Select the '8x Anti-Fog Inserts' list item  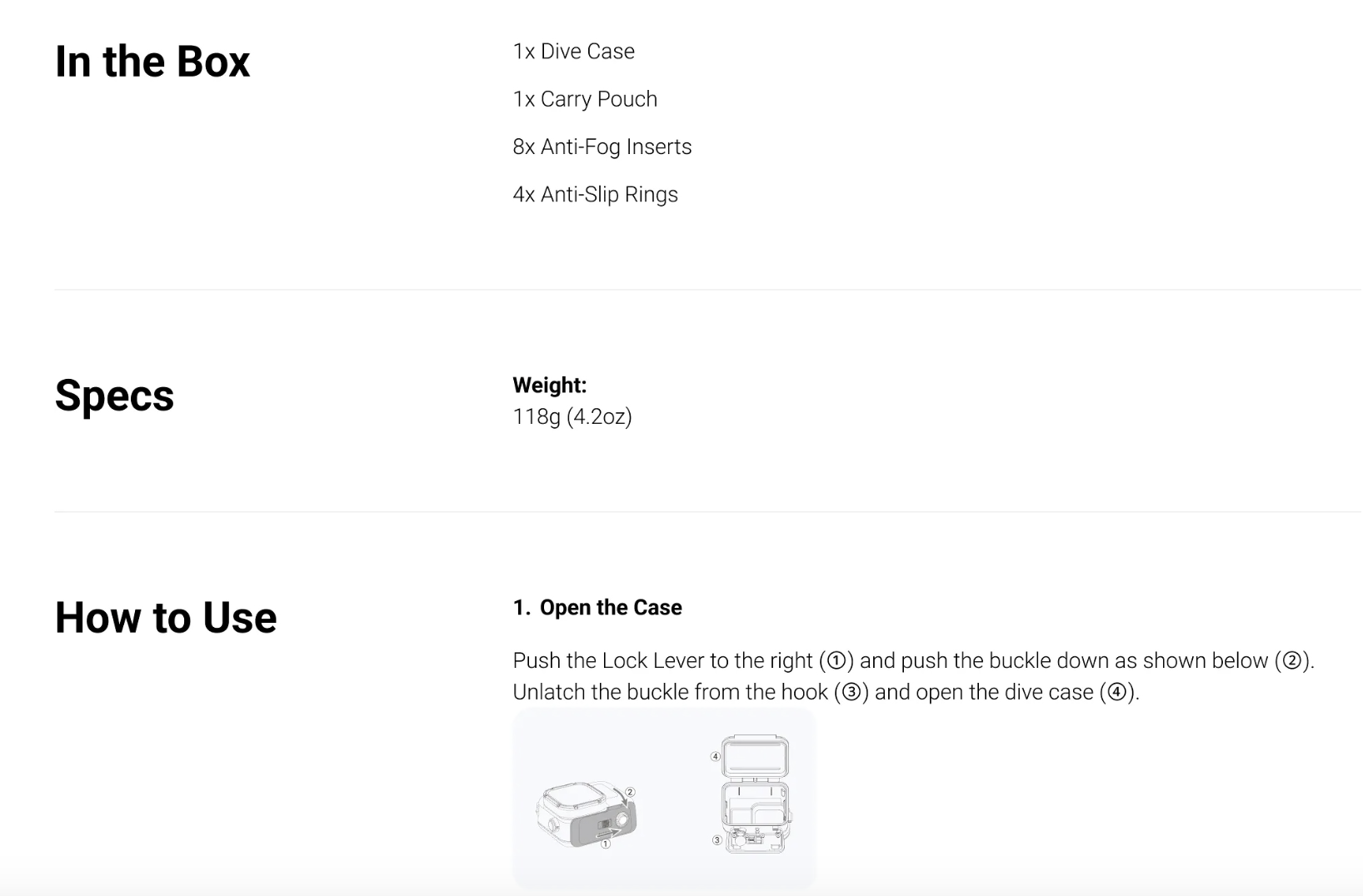click(602, 147)
